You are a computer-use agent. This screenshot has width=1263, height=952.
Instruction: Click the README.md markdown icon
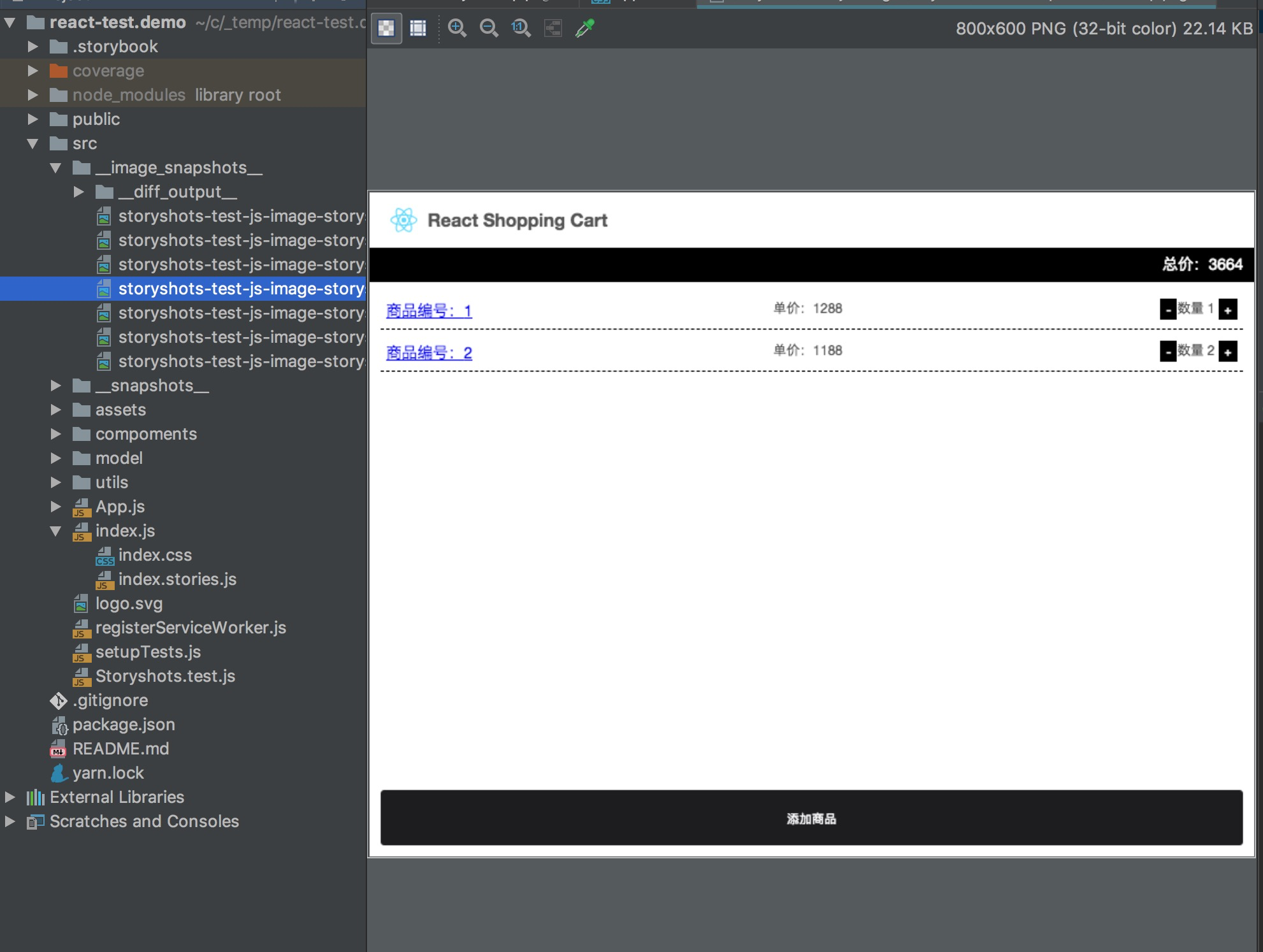pyautogui.click(x=59, y=749)
